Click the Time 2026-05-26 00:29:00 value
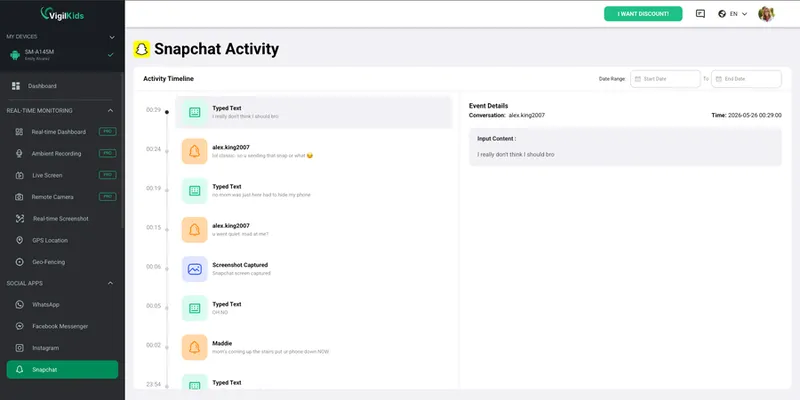The height and width of the screenshot is (400, 800). click(755, 115)
